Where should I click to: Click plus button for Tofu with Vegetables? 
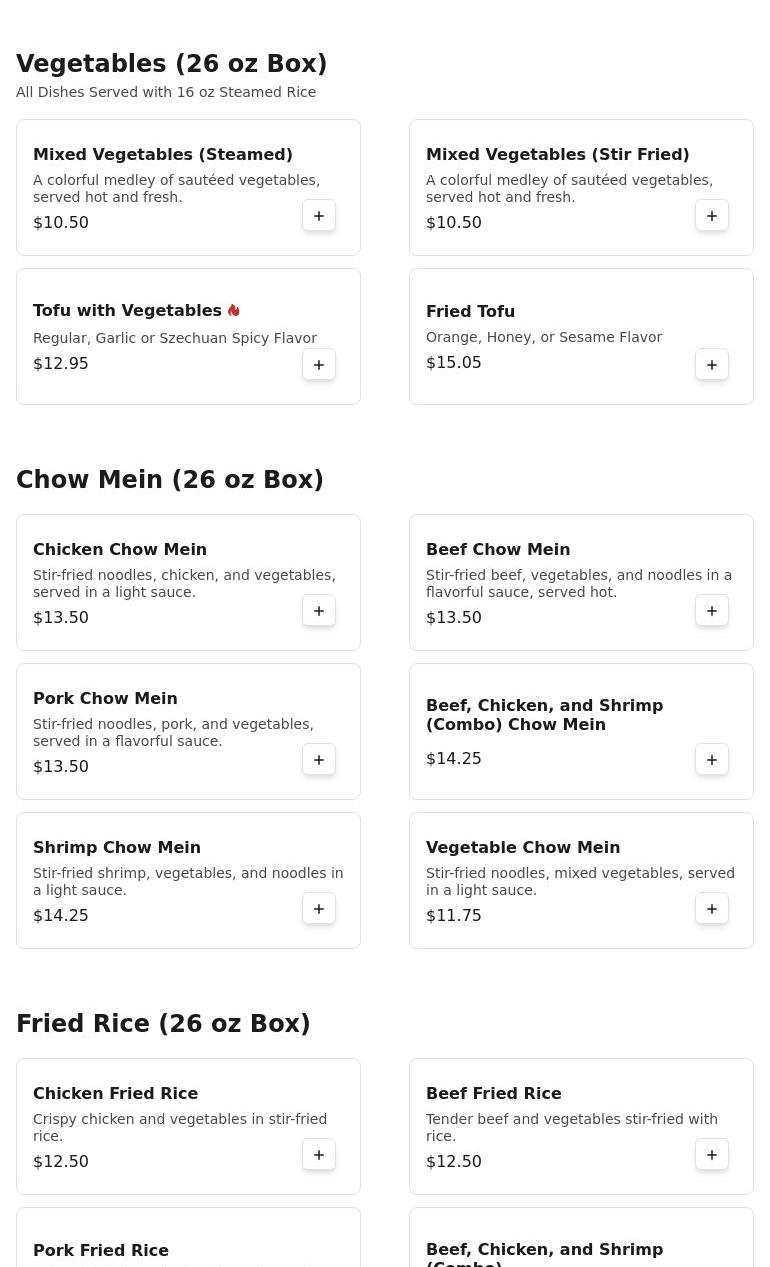319,365
